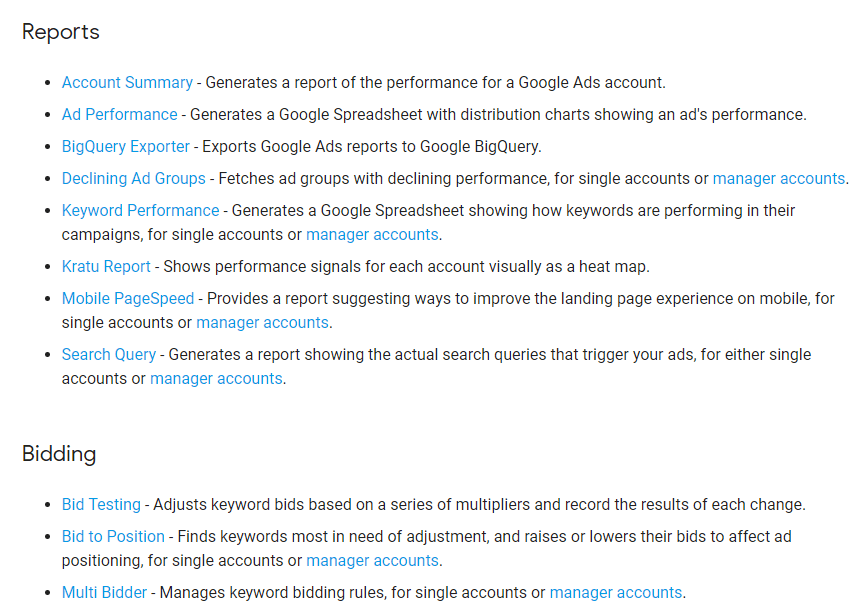This screenshot has height=611, width=857.
Task: Click manager accounts link in Bid to Position item
Action: [x=372, y=561]
